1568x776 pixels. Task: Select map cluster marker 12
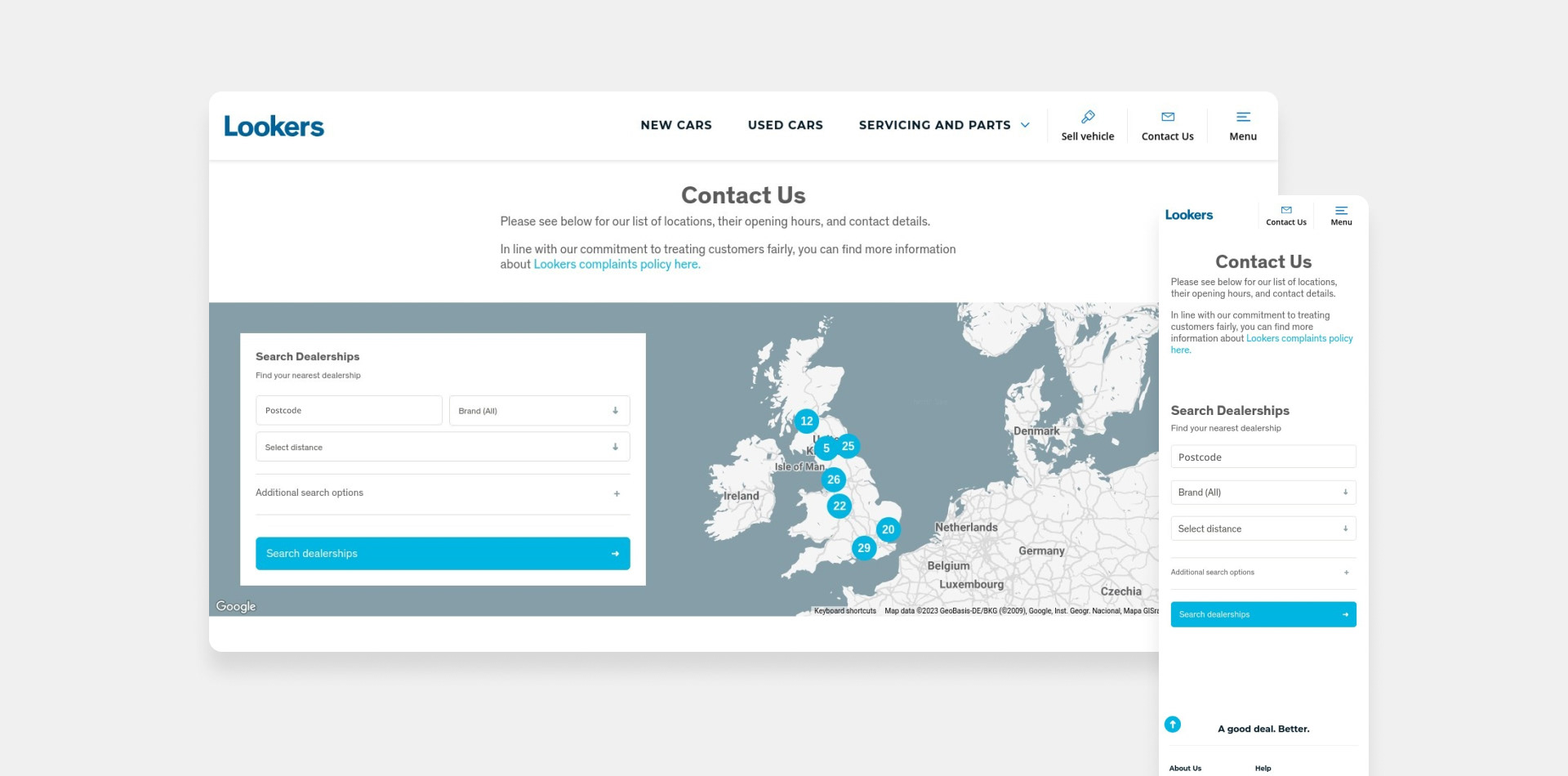click(806, 421)
